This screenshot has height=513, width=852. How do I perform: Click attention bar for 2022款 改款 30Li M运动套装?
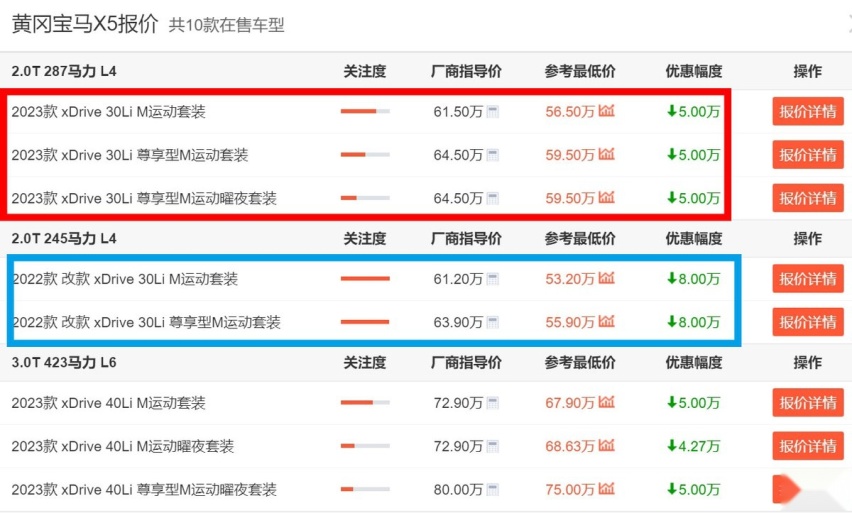[x=365, y=279]
